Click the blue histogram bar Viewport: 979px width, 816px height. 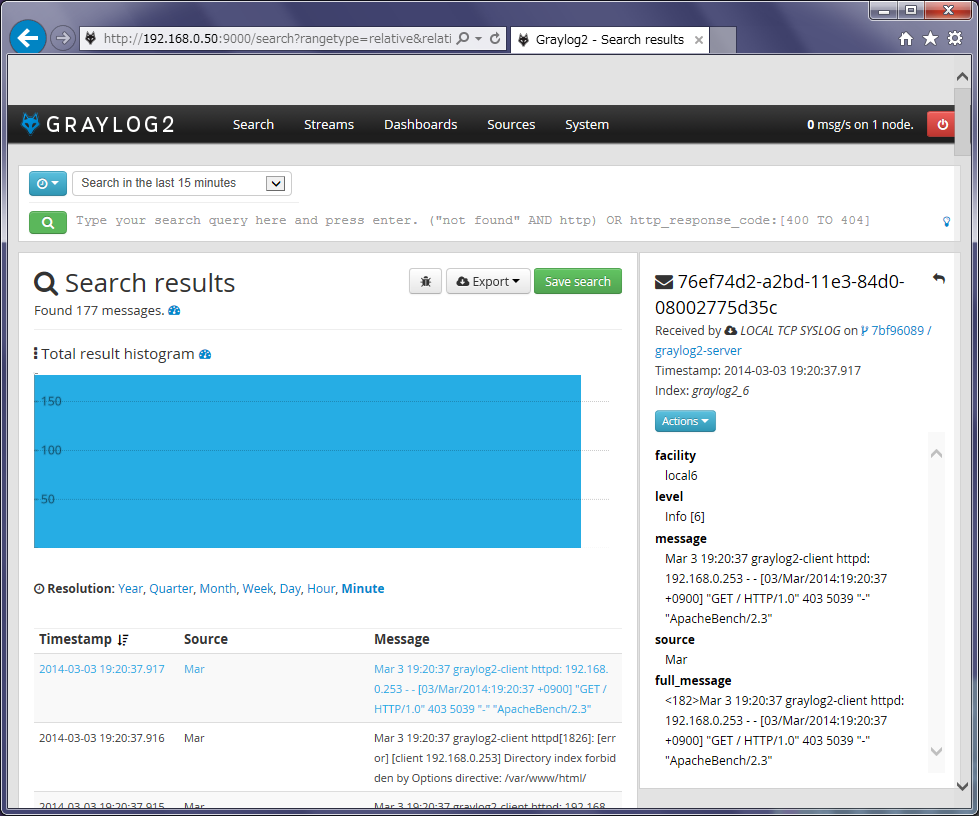307,461
